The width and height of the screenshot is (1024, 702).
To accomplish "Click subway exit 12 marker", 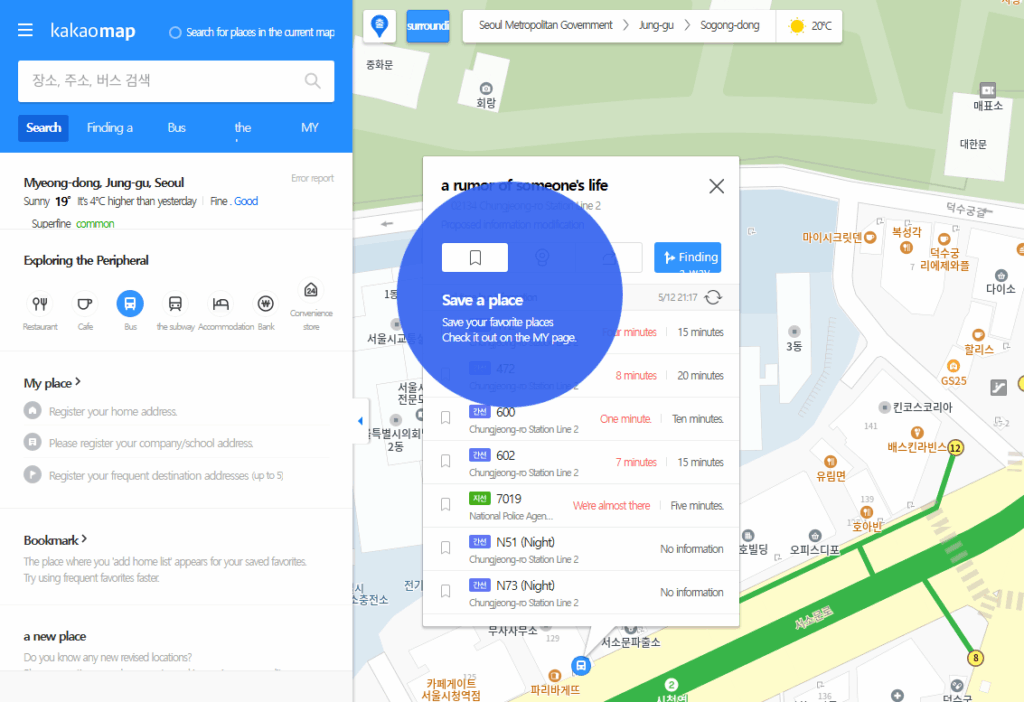I will coord(955,448).
